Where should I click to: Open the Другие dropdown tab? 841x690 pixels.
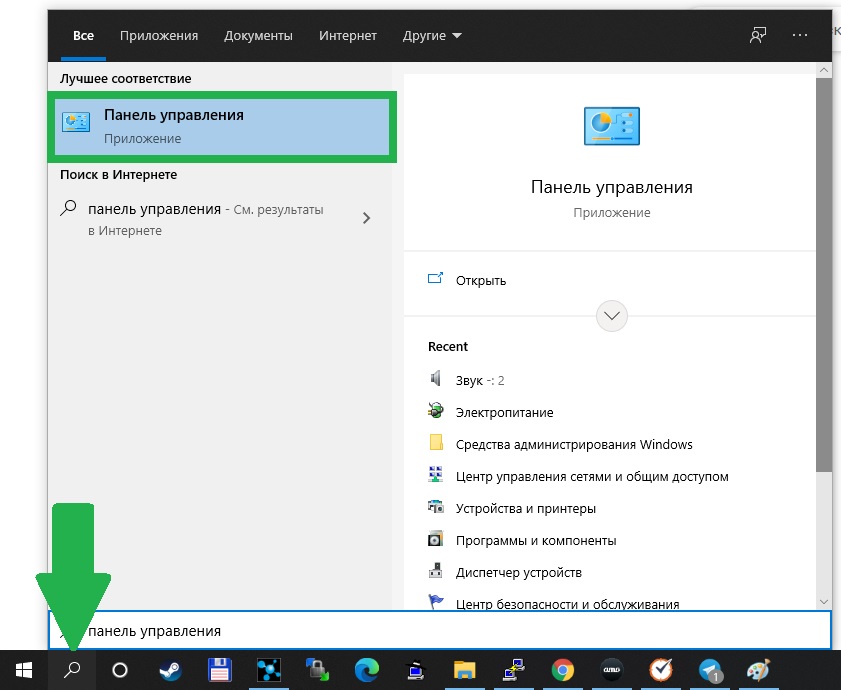coord(432,35)
